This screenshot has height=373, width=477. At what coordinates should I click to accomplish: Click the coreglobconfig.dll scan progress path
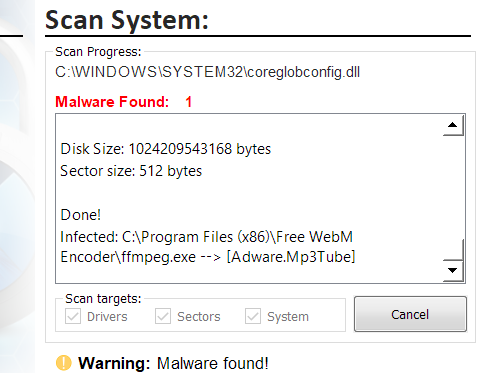(207, 72)
